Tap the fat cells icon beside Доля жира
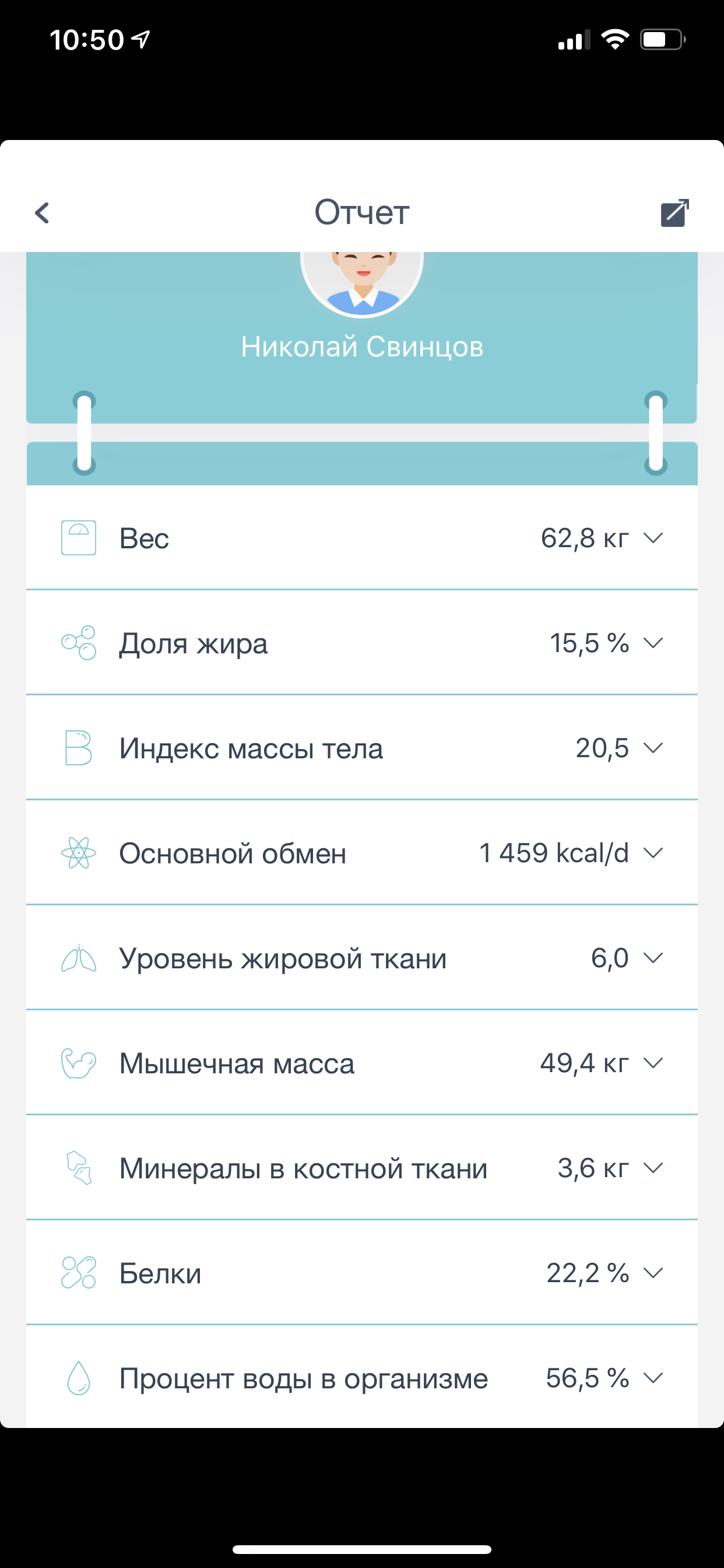The width and height of the screenshot is (724, 1568). coord(79,643)
